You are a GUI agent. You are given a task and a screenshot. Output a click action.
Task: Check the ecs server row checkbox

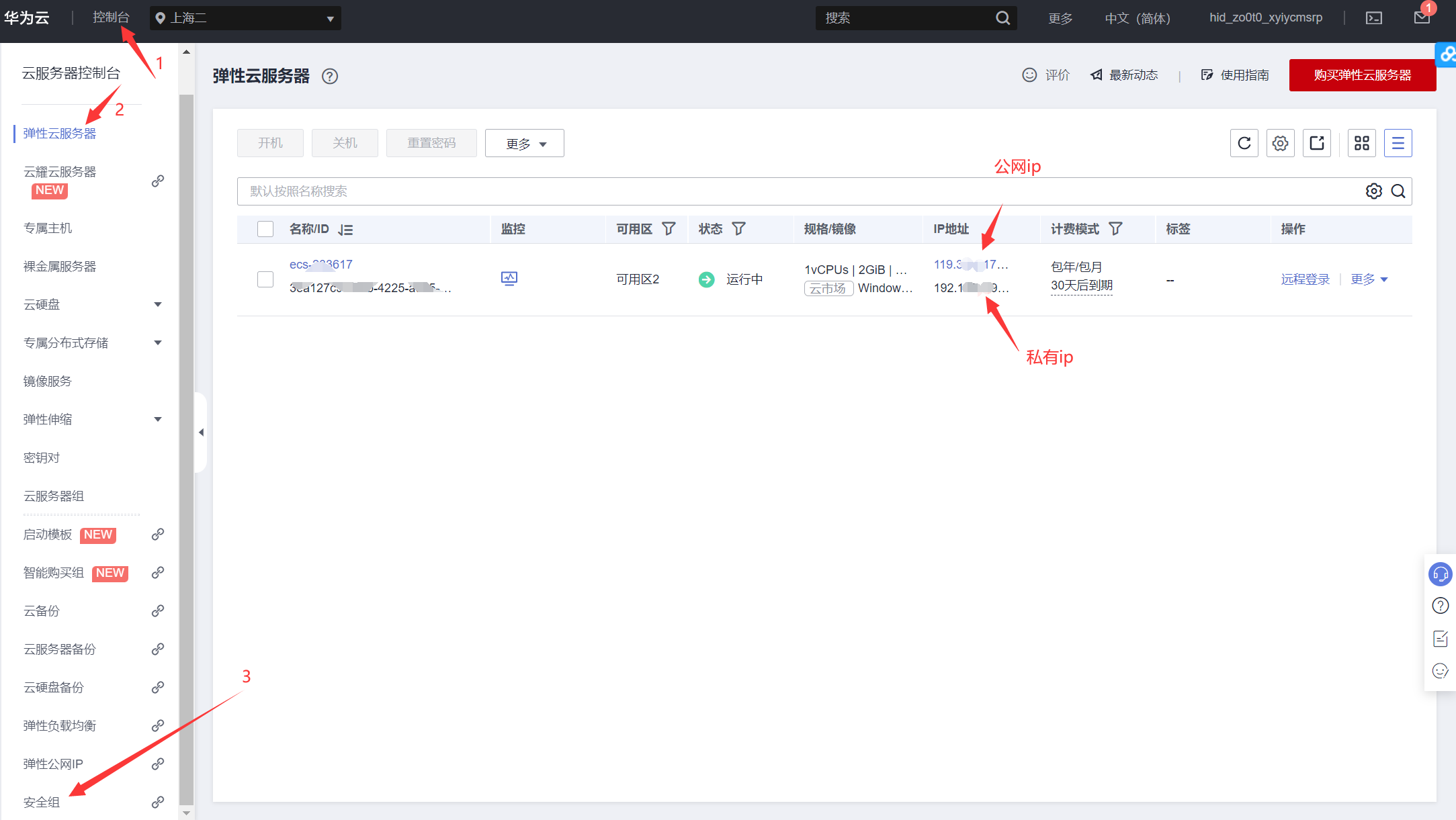(x=265, y=279)
